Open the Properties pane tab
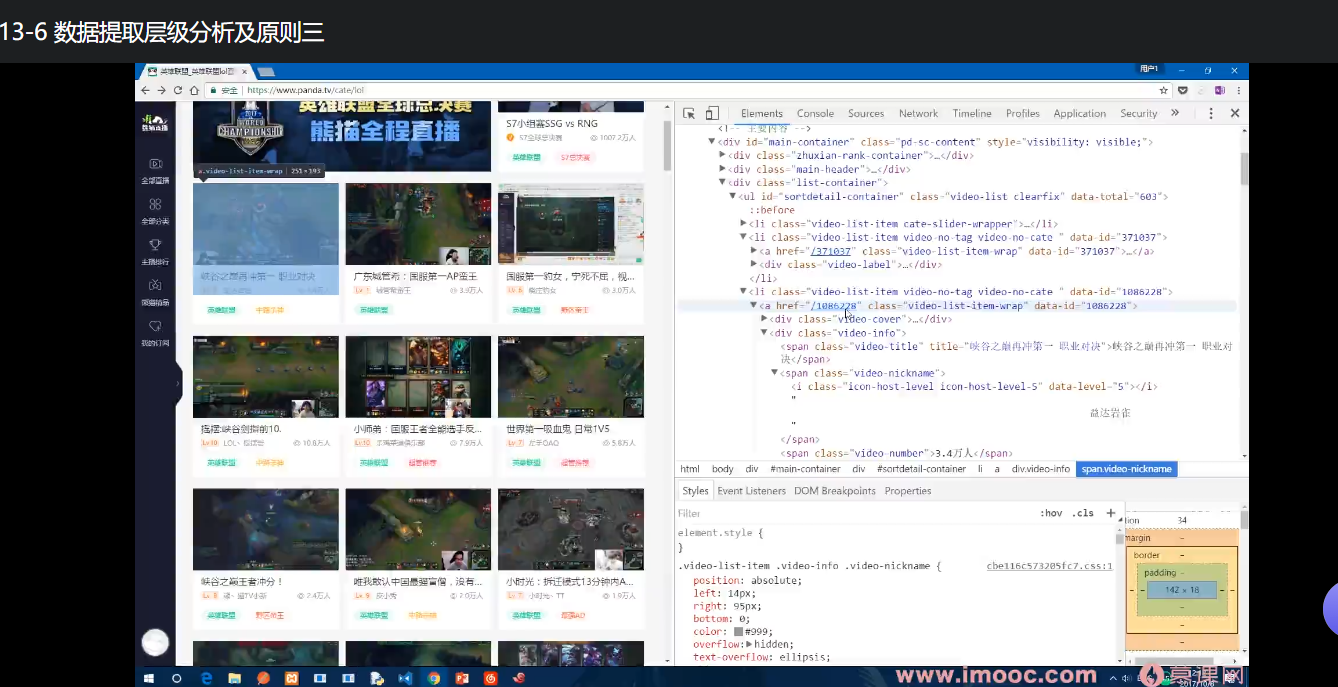The width and height of the screenshot is (1338, 687). tap(908, 491)
